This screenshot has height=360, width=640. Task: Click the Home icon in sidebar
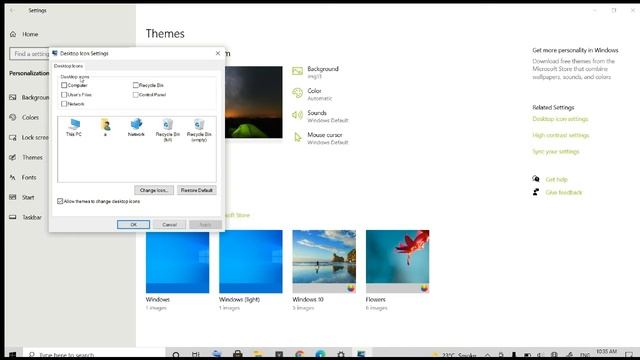click(x=13, y=34)
